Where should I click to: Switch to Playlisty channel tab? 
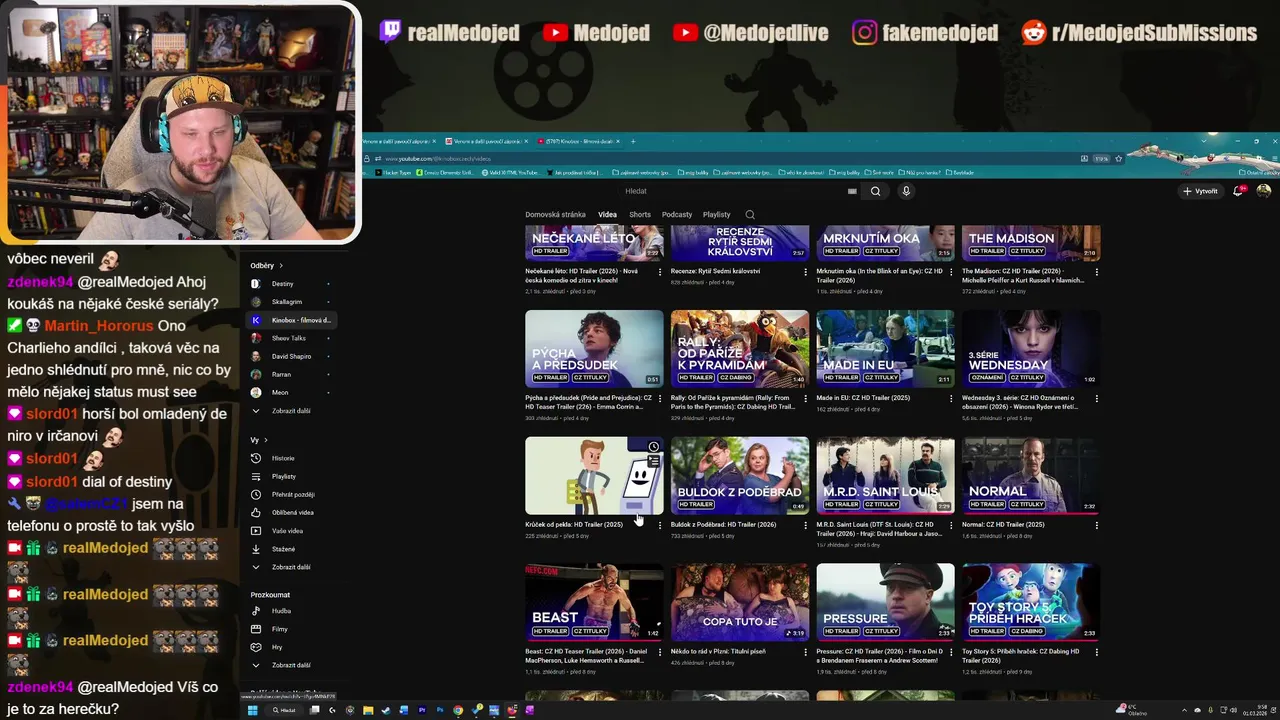[716, 214]
